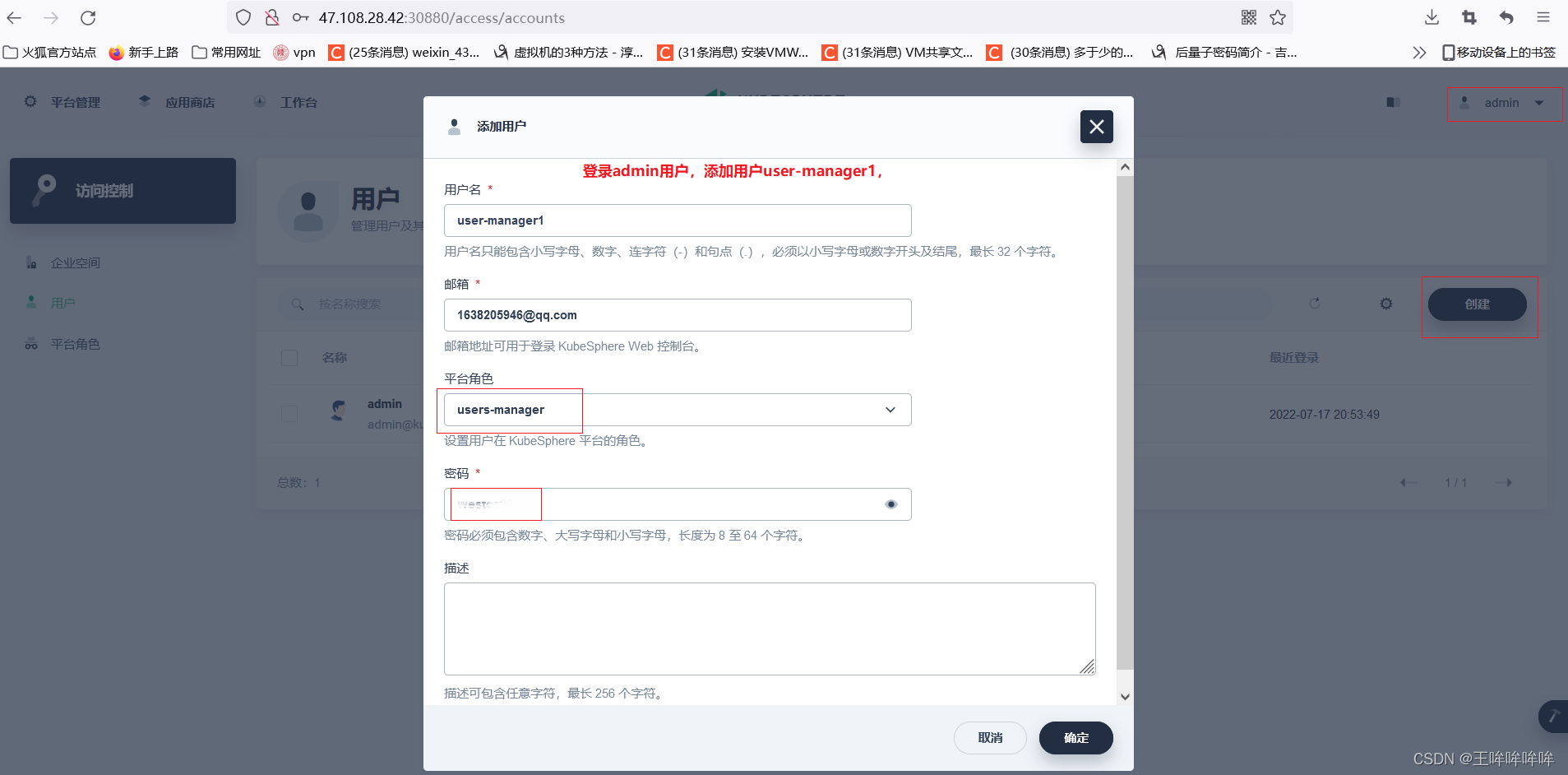Open 应用商店 menu
This screenshot has width=1568, height=775.
pos(177,102)
